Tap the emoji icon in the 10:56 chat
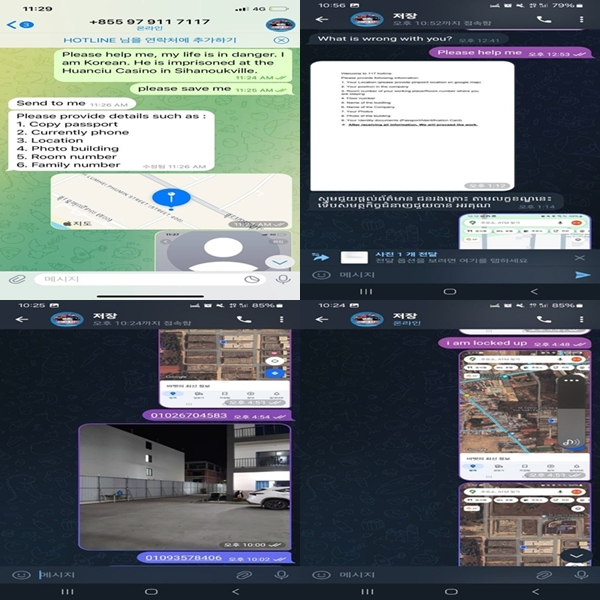600x600 pixels. click(321, 275)
